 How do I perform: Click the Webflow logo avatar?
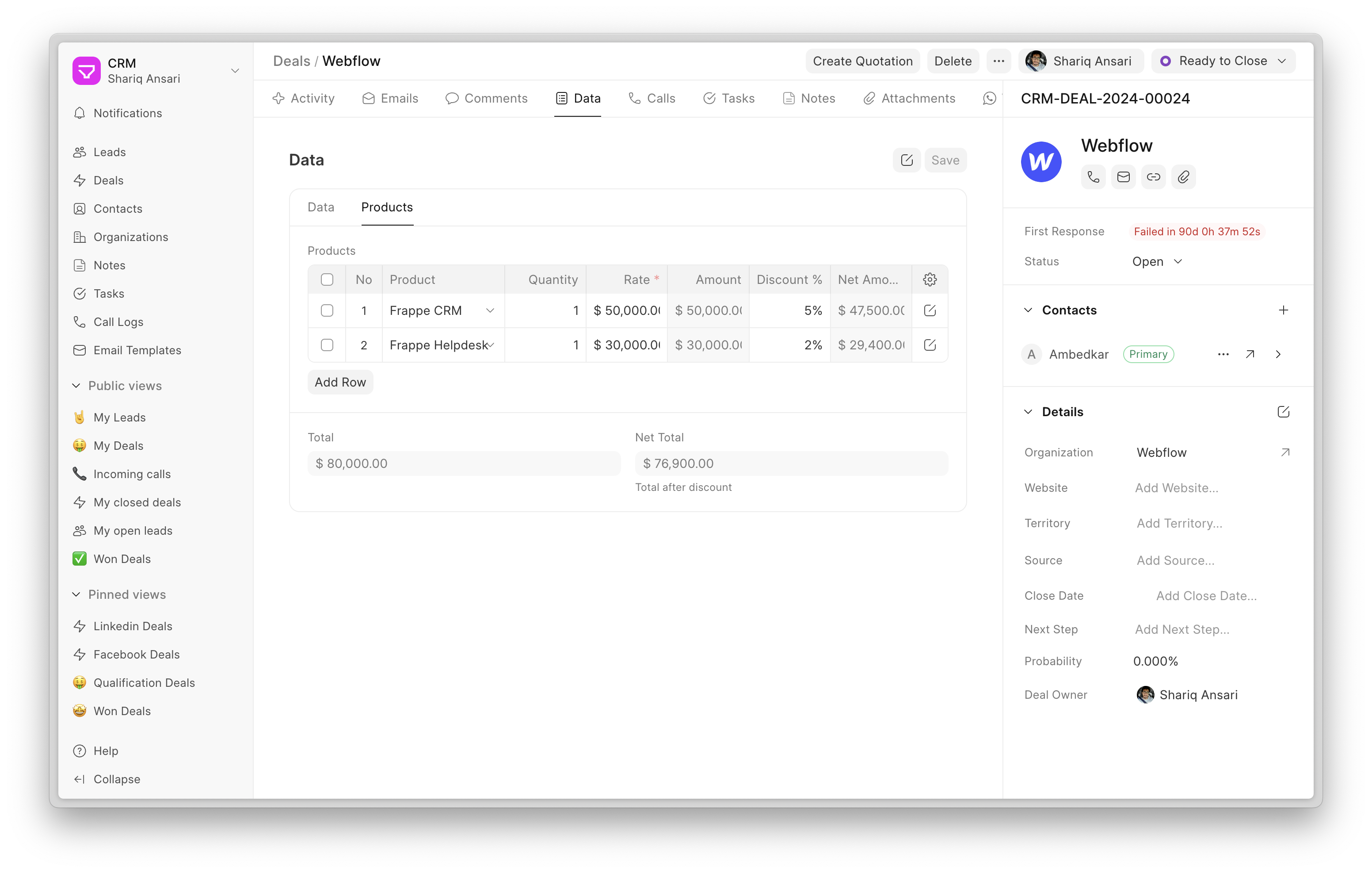(x=1041, y=162)
